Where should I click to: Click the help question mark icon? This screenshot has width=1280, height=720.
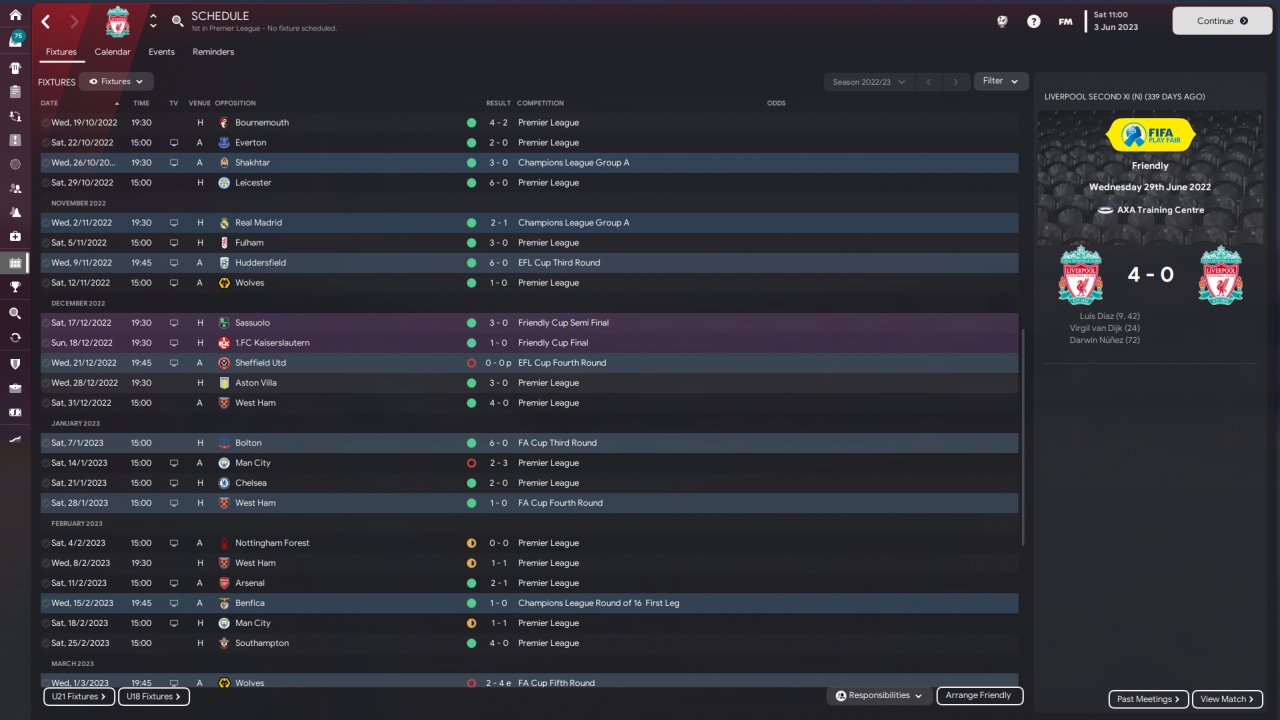1034,21
